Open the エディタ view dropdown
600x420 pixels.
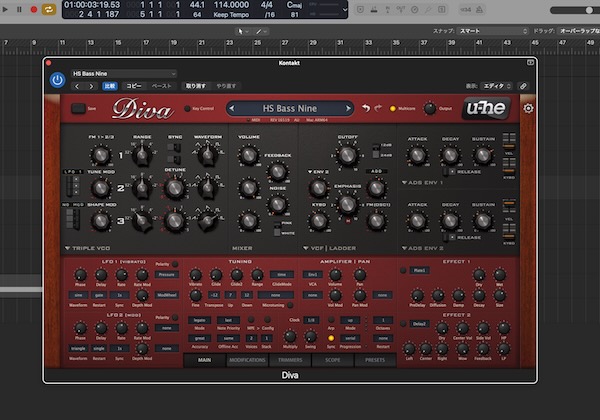tap(497, 86)
